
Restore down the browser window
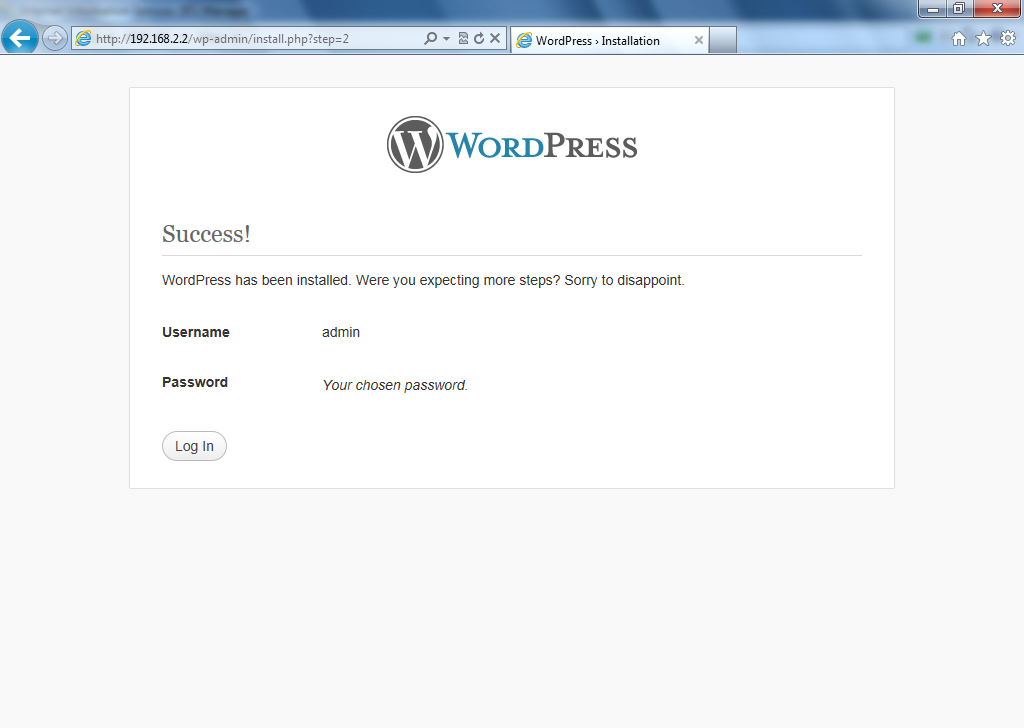[x=959, y=8]
